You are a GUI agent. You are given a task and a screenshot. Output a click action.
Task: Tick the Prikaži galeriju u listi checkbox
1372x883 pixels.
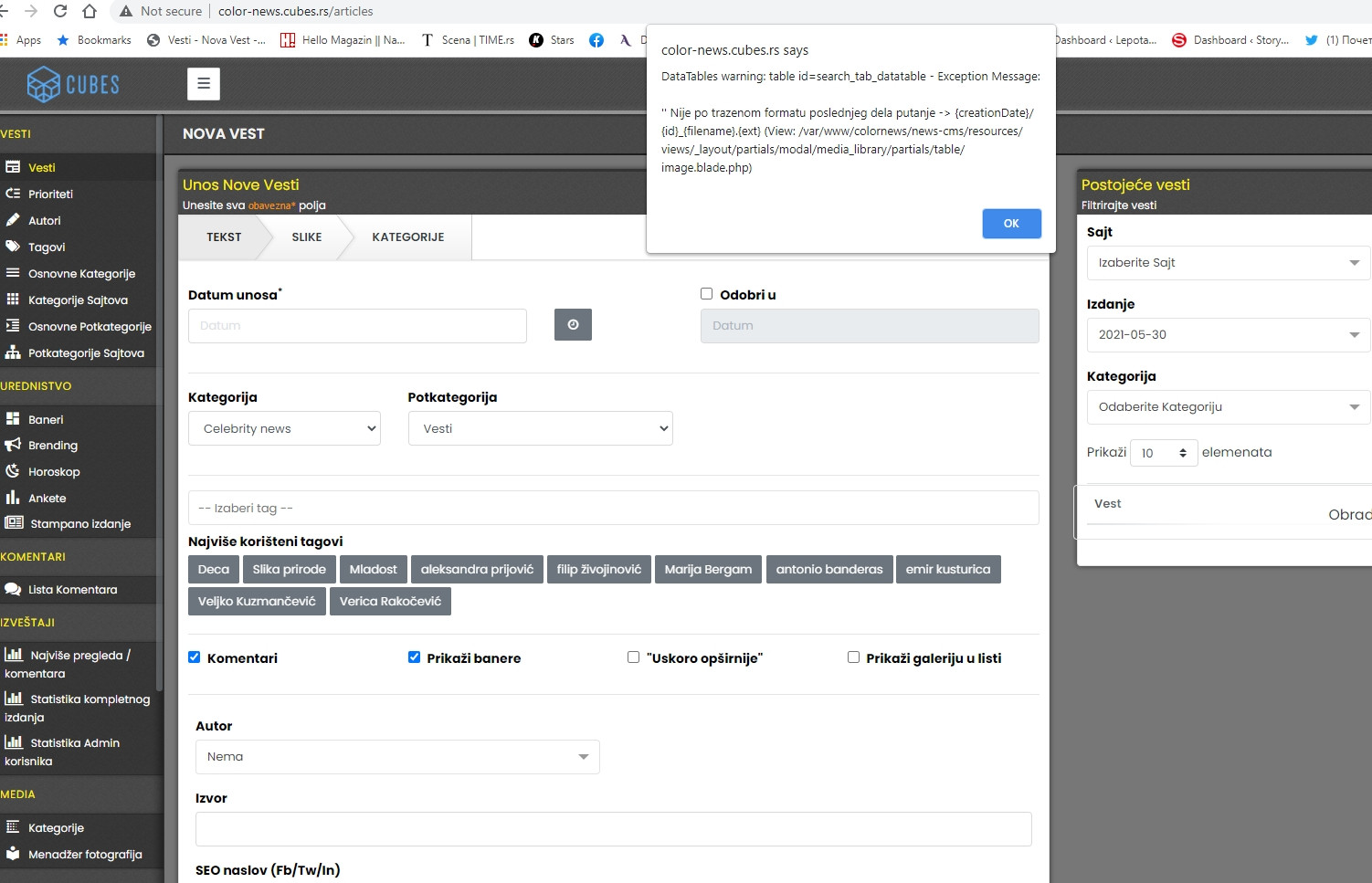pyautogui.click(x=853, y=657)
